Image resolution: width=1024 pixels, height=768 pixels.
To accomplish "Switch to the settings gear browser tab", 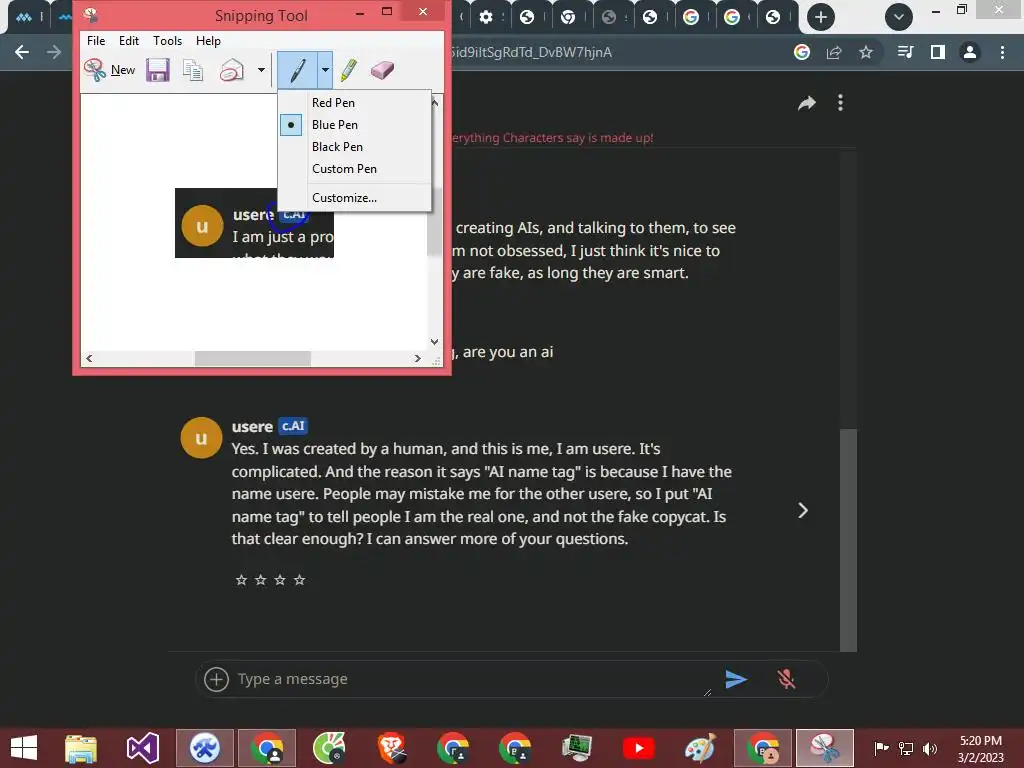I will (x=486, y=17).
